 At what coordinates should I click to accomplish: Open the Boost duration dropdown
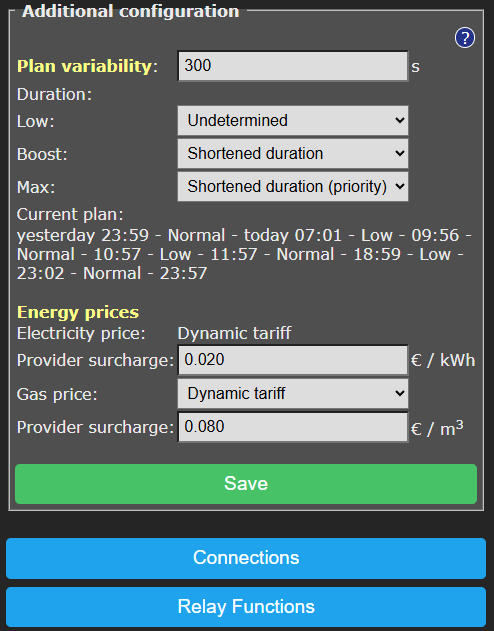click(293, 154)
